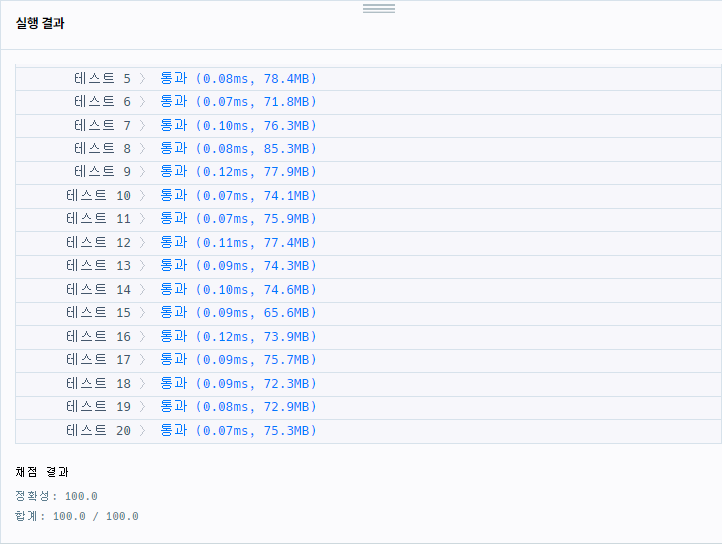Click the chevron next to 테스트 15

pos(142,313)
